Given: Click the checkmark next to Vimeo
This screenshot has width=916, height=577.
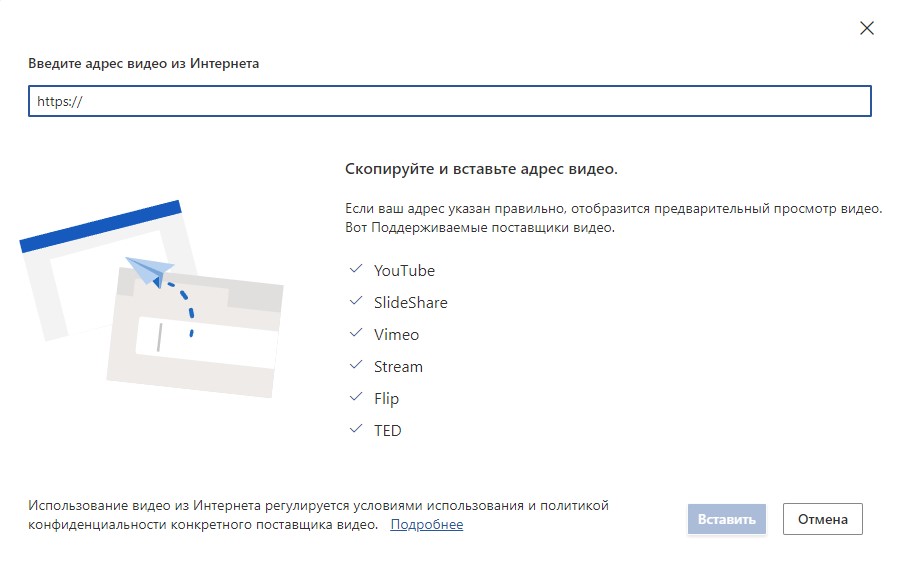Looking at the screenshot, I should 356,334.
